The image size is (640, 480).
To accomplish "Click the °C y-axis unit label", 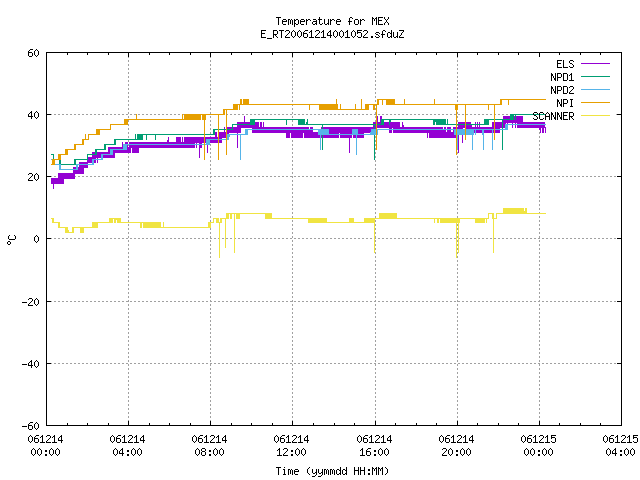I will [x=11, y=240].
